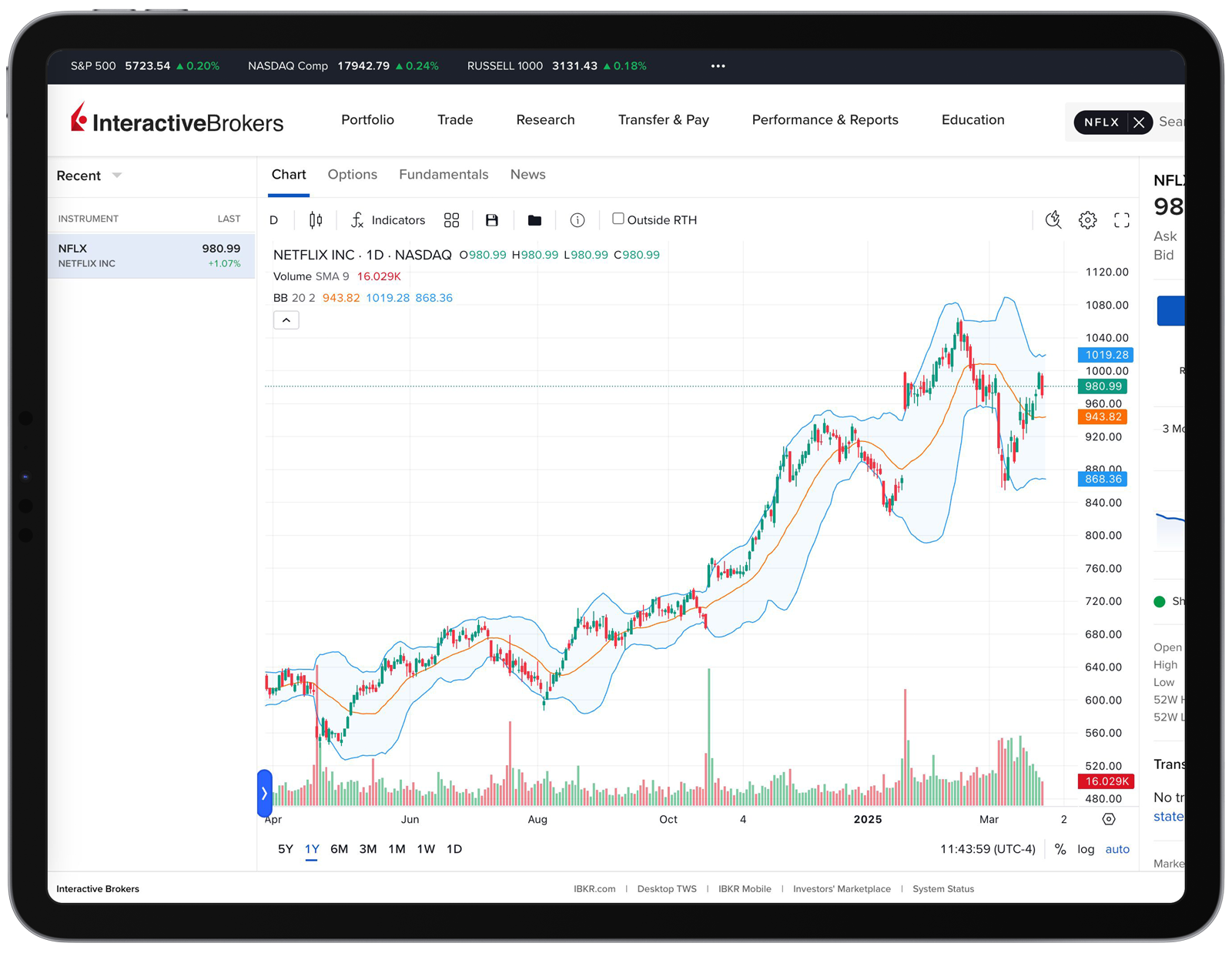The image size is (1232, 953).
Task: Sort watchlist by LAST column header
Action: [x=229, y=219]
